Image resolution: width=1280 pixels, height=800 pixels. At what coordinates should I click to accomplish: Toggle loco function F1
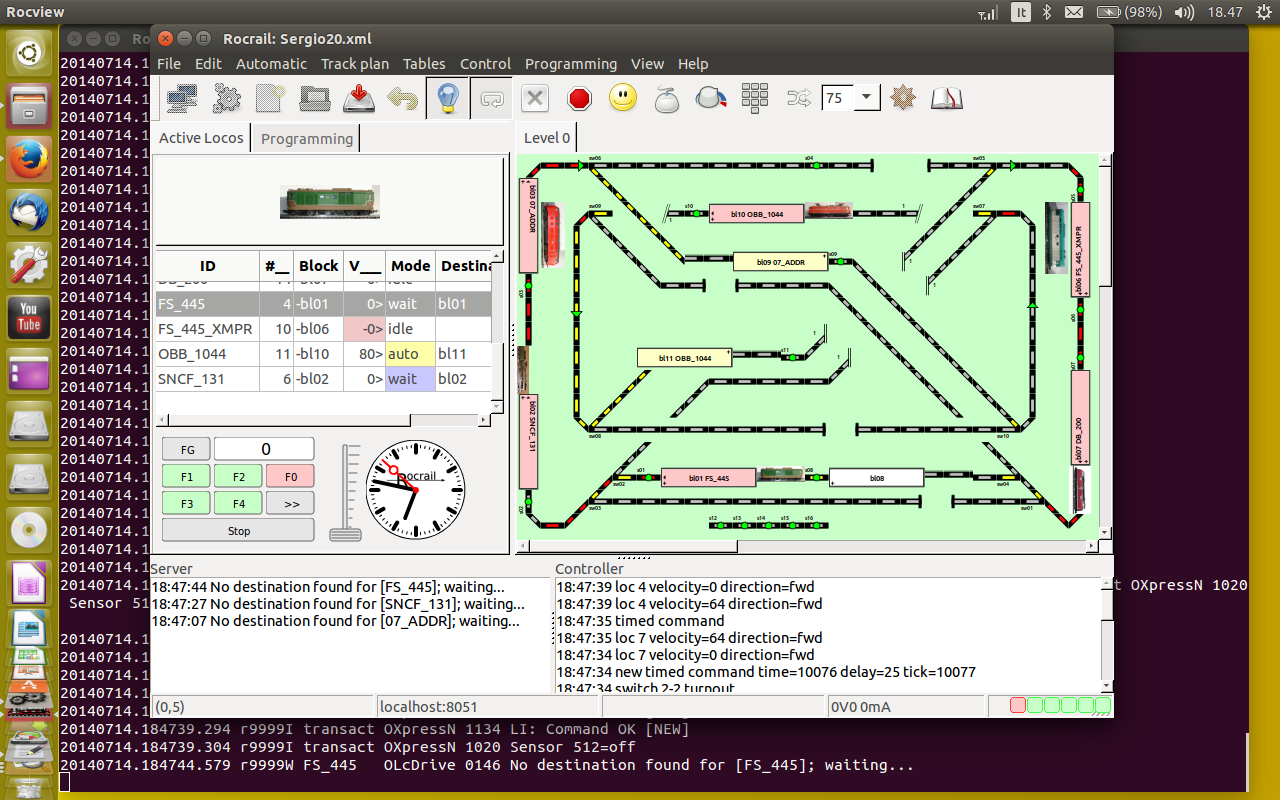[187, 476]
